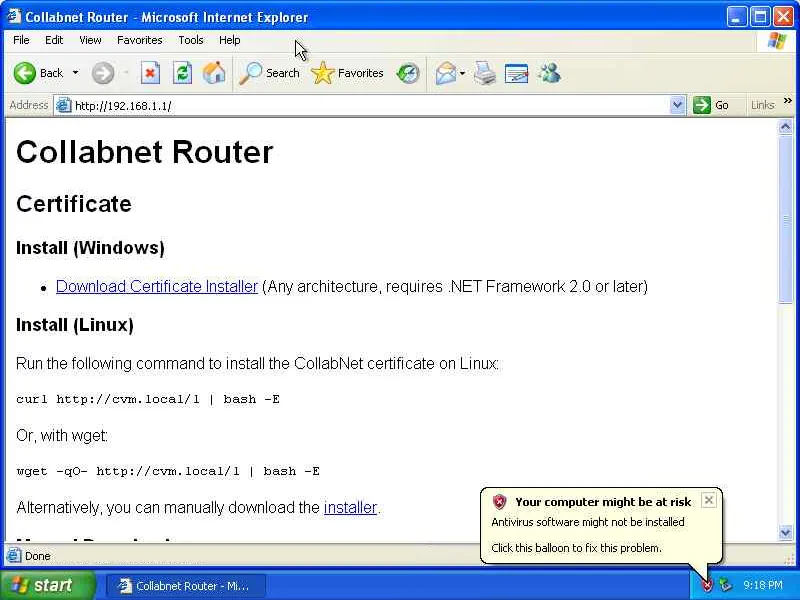Click the Start button
This screenshot has height=600, width=800.
(47, 585)
